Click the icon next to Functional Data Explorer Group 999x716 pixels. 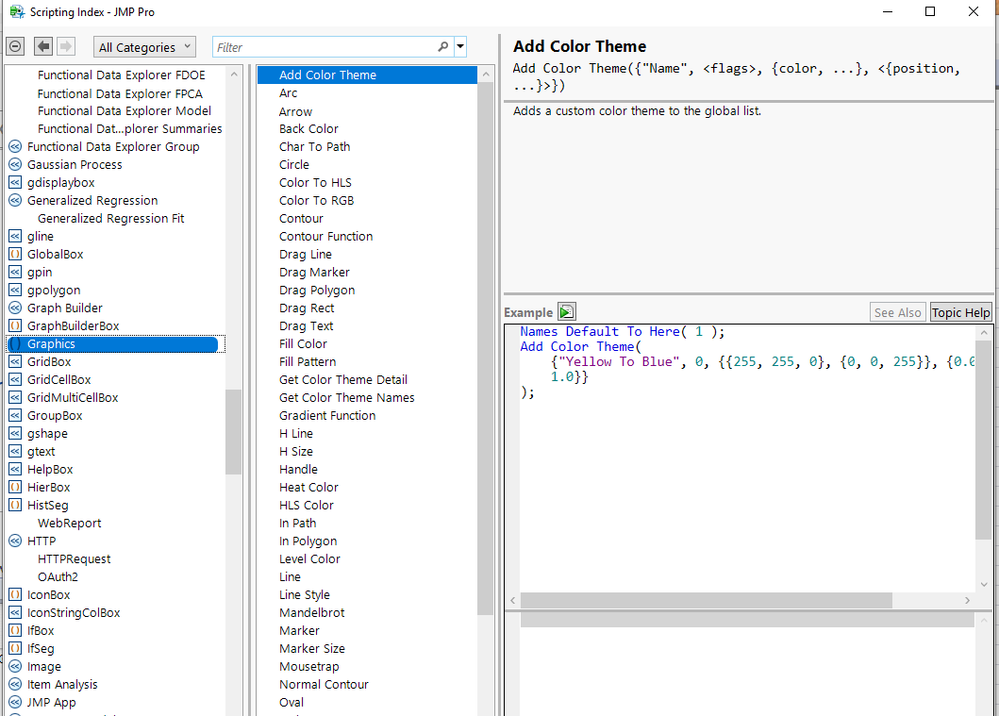[15, 147]
